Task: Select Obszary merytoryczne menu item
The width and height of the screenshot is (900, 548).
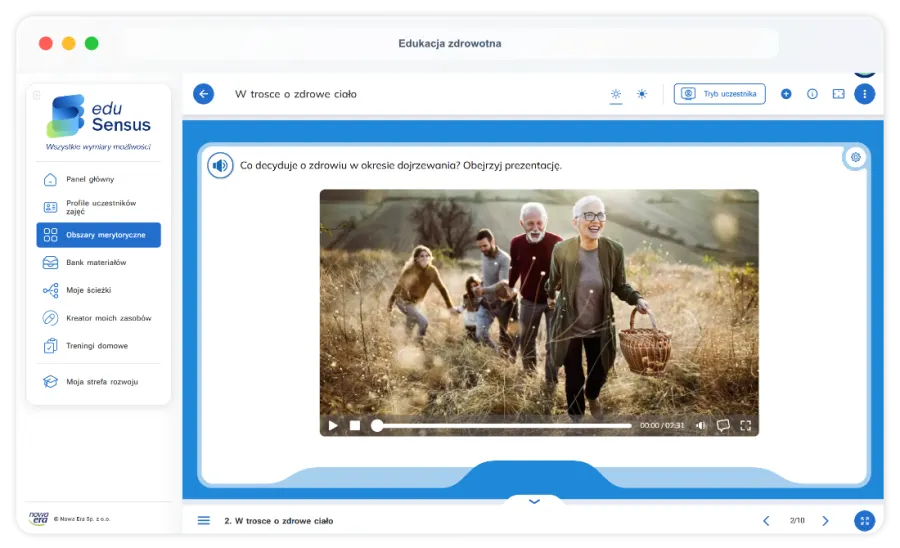Action: click(x=98, y=235)
